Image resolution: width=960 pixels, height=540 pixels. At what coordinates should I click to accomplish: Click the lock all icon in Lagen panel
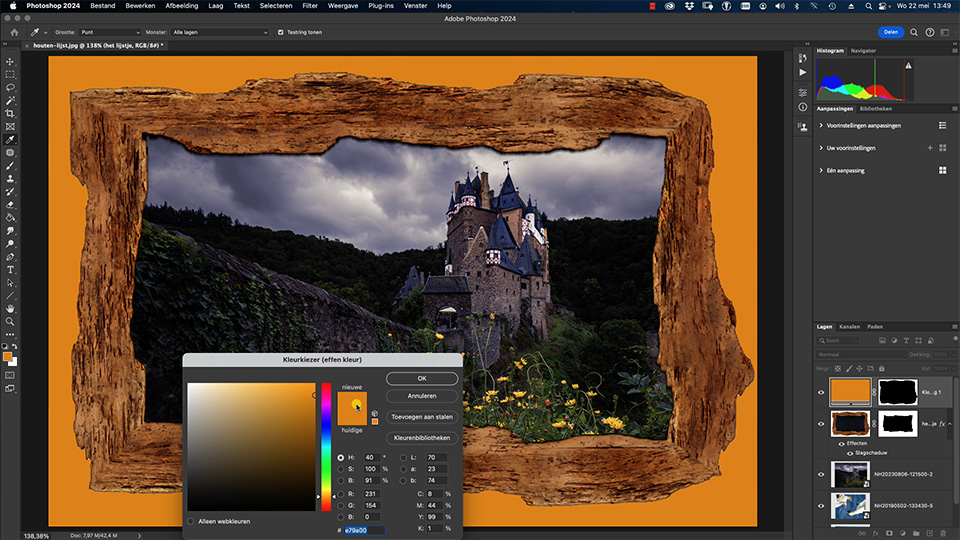(882, 369)
